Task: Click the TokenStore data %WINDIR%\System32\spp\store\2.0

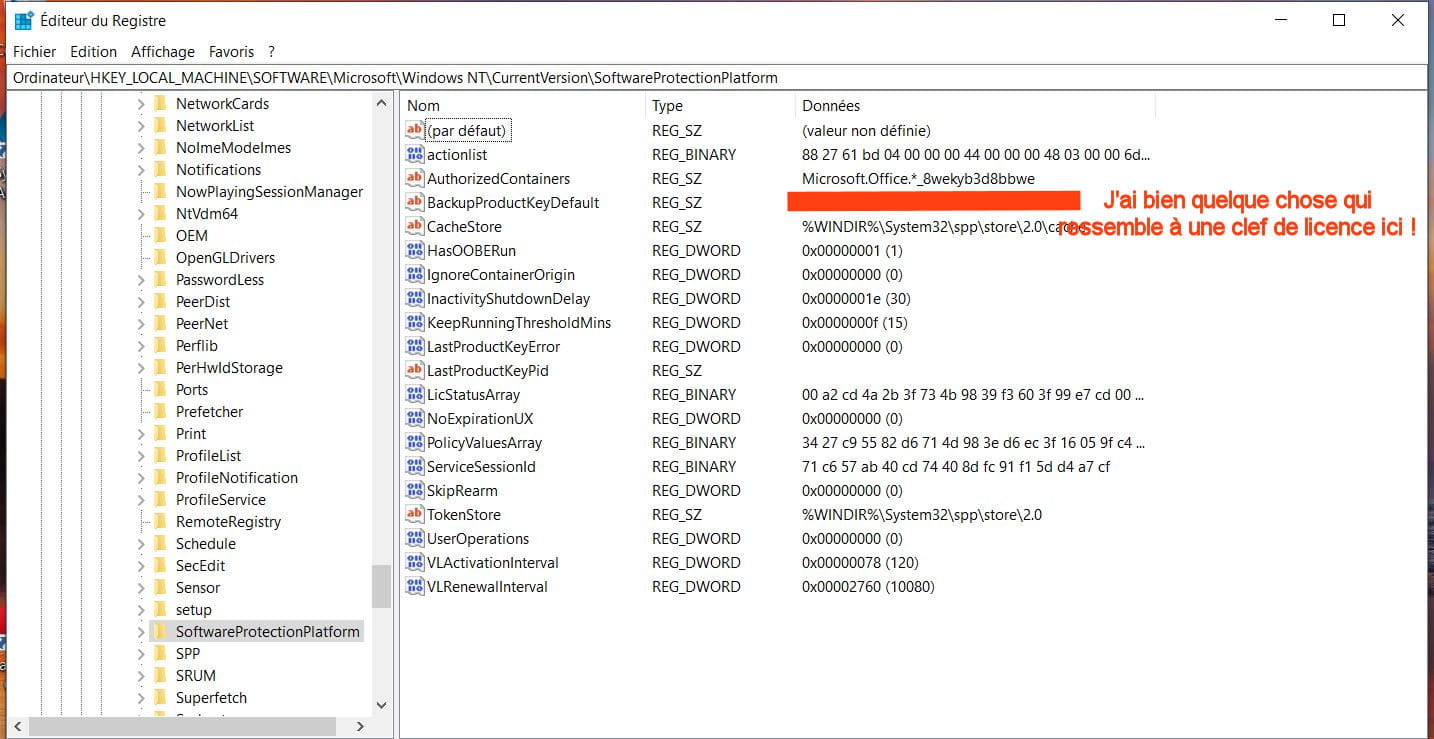Action: click(x=922, y=514)
